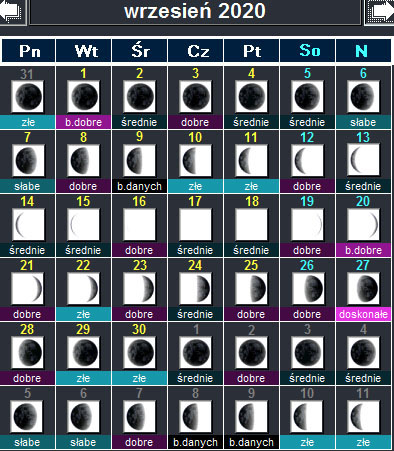Open moon phase icon for September 30
394x451 pixels.
point(139,353)
